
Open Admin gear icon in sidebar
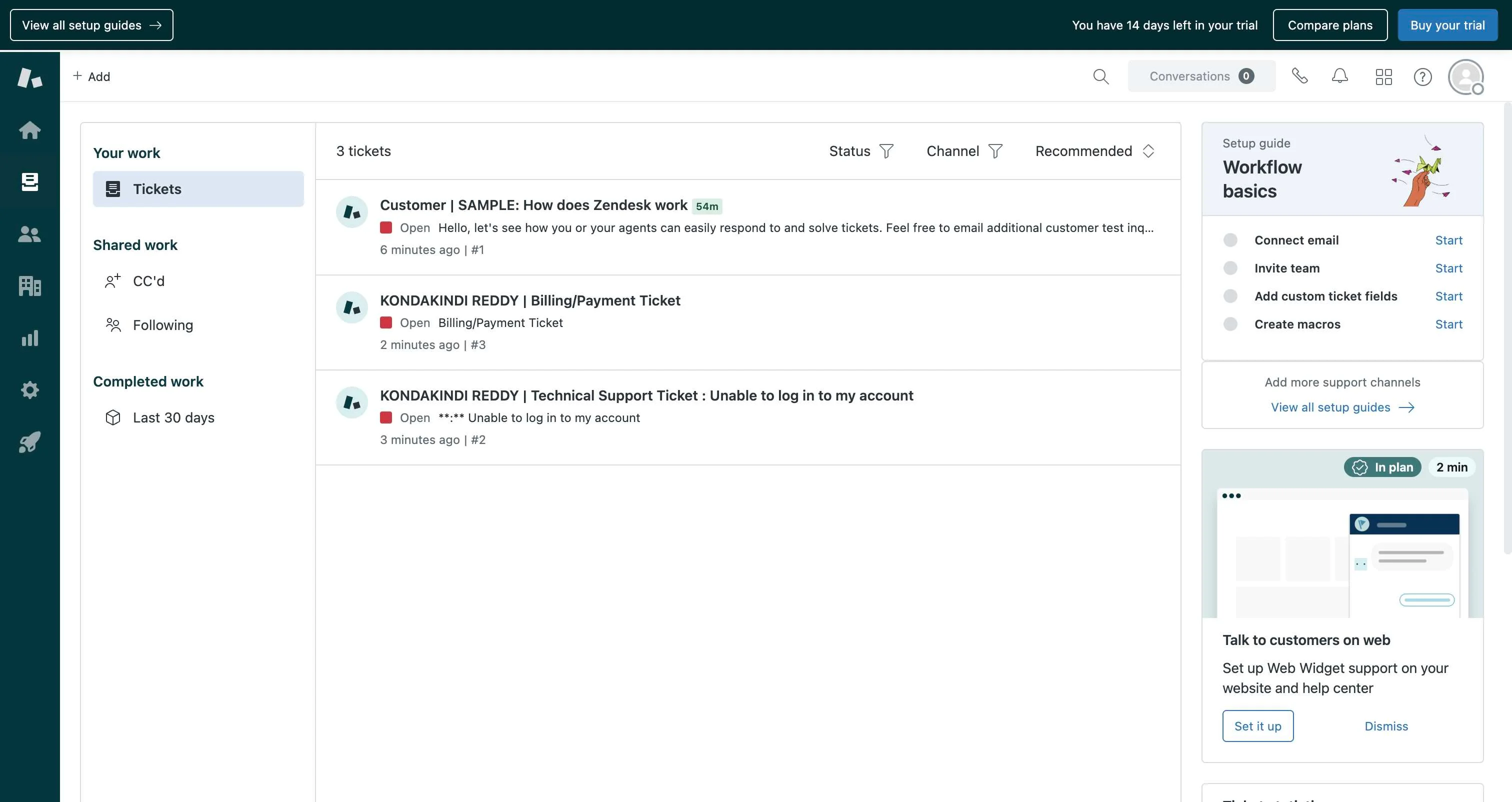[29, 390]
